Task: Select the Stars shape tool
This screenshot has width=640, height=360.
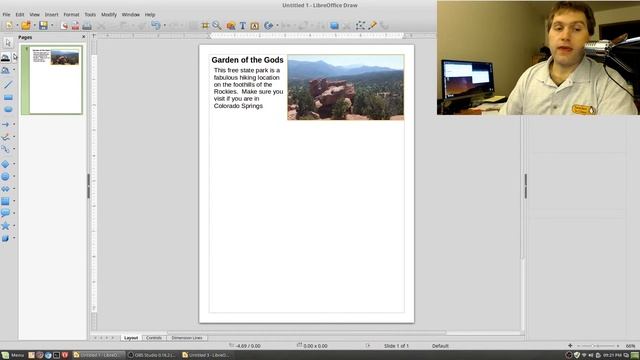Action: (5, 225)
